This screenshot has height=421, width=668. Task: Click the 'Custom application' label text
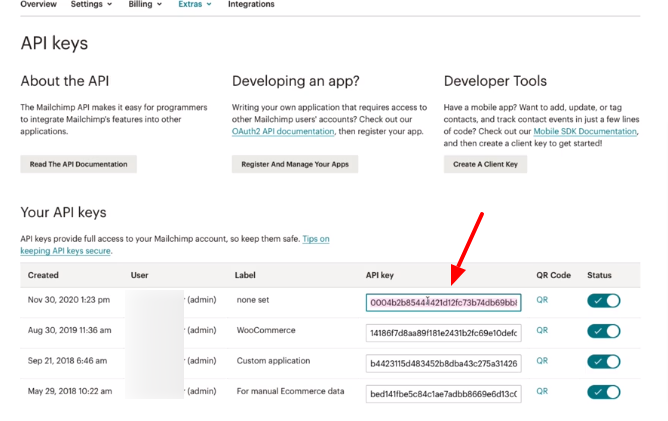pos(273,361)
